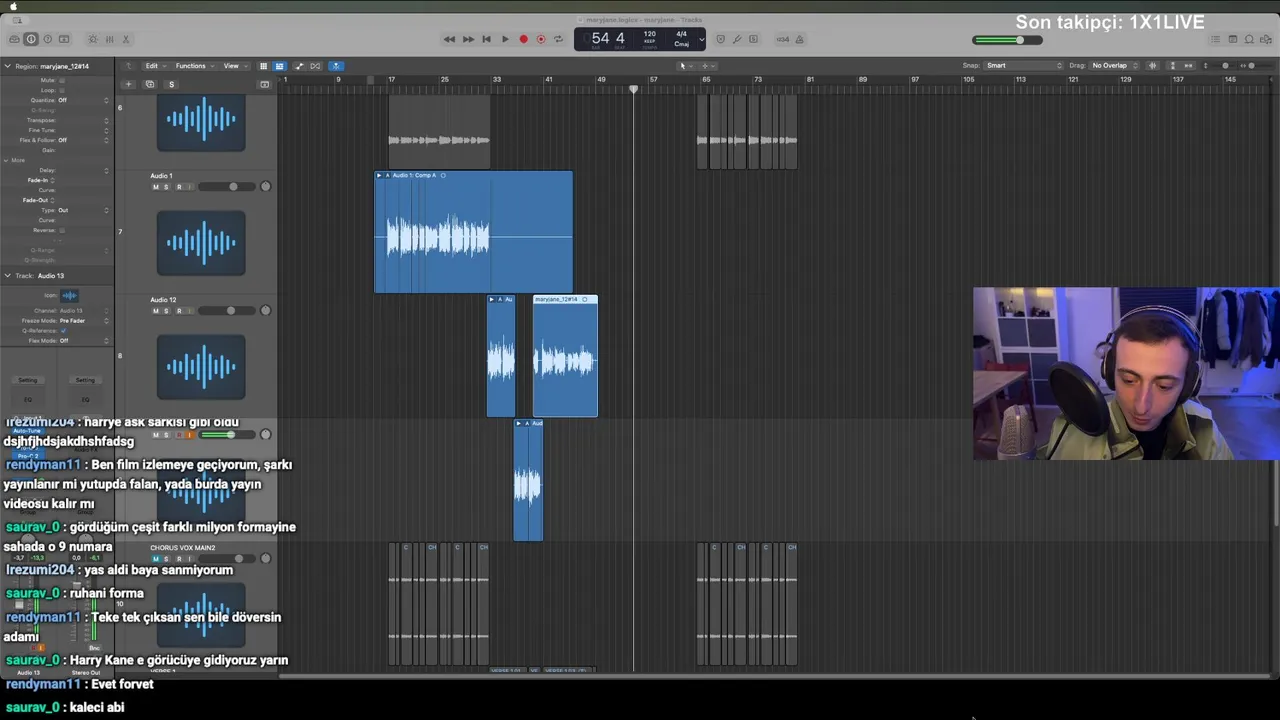Viewport: 1280px width, 720px height.
Task: Toggle the region Mute checkbox
Action: pyautogui.click(x=62, y=80)
